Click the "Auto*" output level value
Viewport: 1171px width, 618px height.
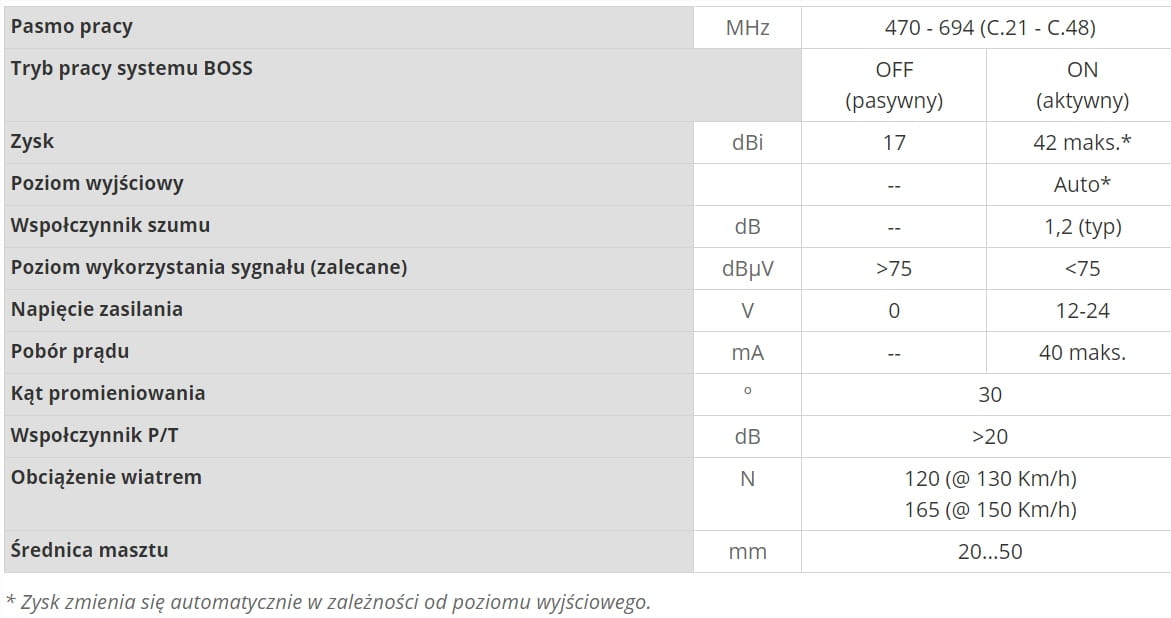(x=1082, y=185)
